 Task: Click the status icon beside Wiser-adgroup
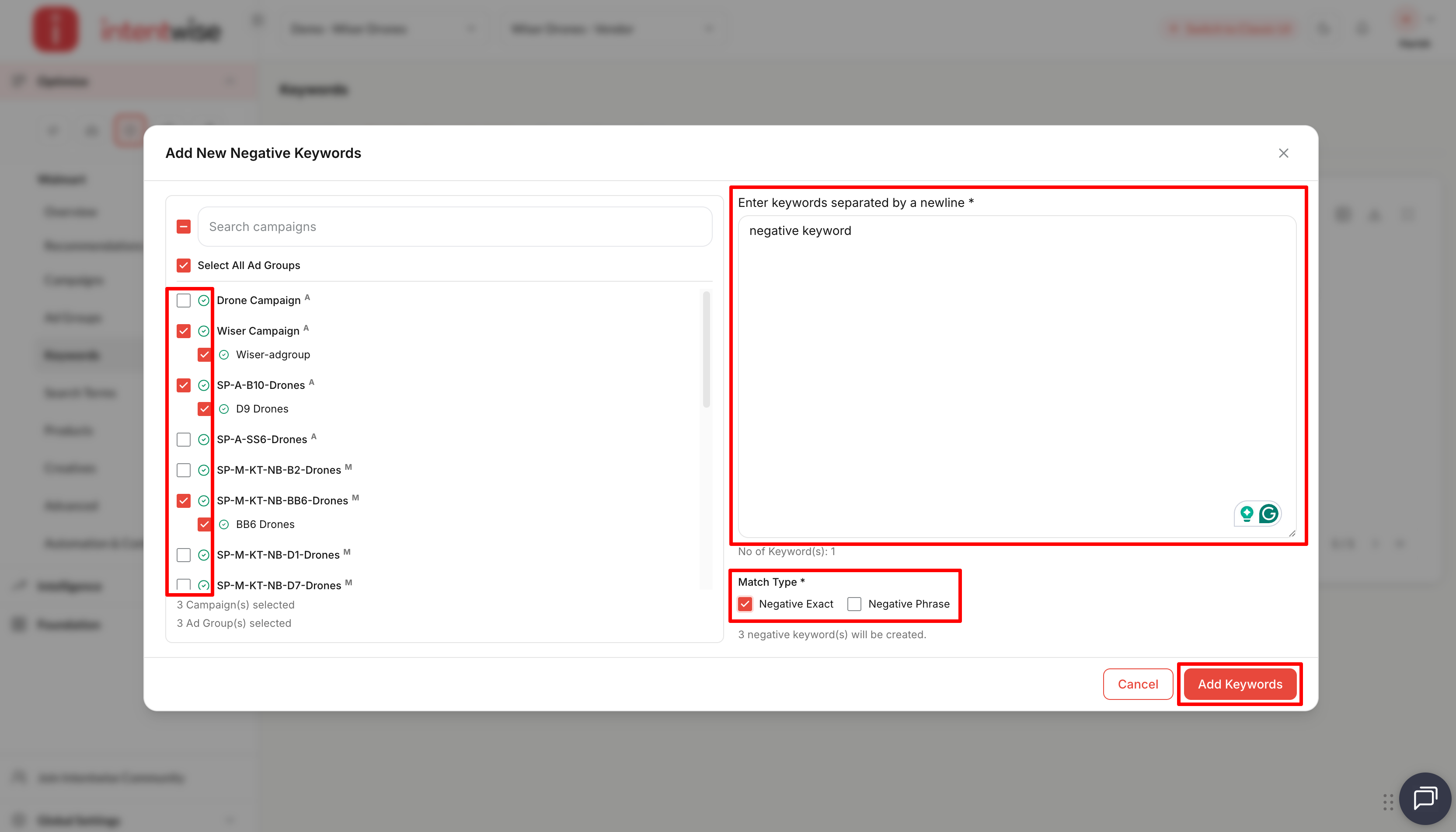tap(224, 355)
